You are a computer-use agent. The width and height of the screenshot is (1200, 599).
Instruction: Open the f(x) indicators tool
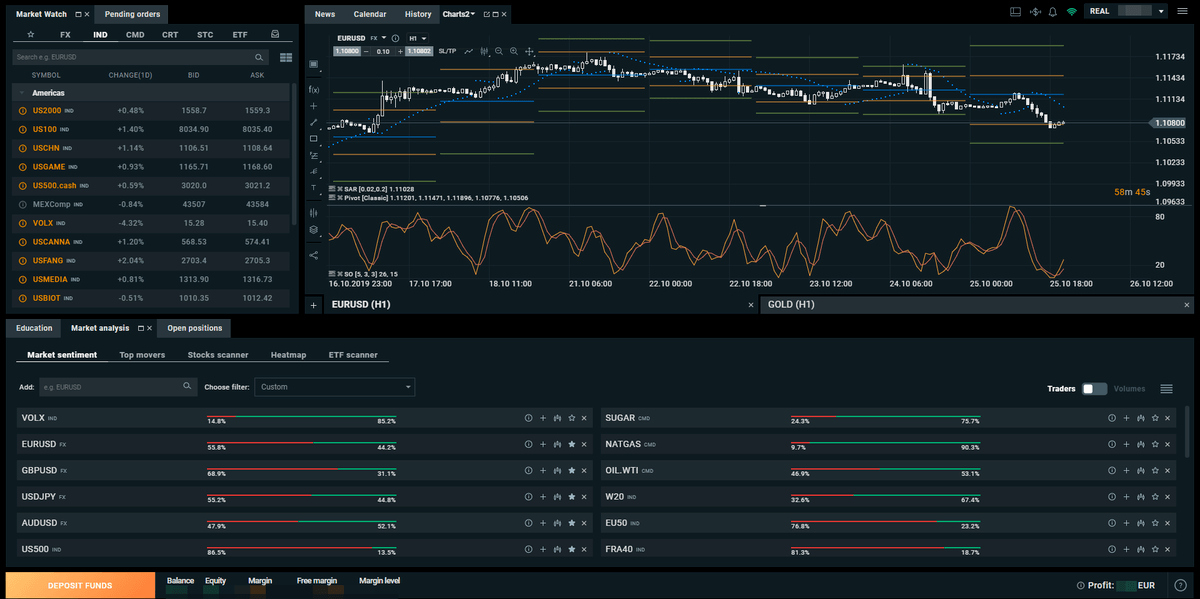[x=314, y=89]
